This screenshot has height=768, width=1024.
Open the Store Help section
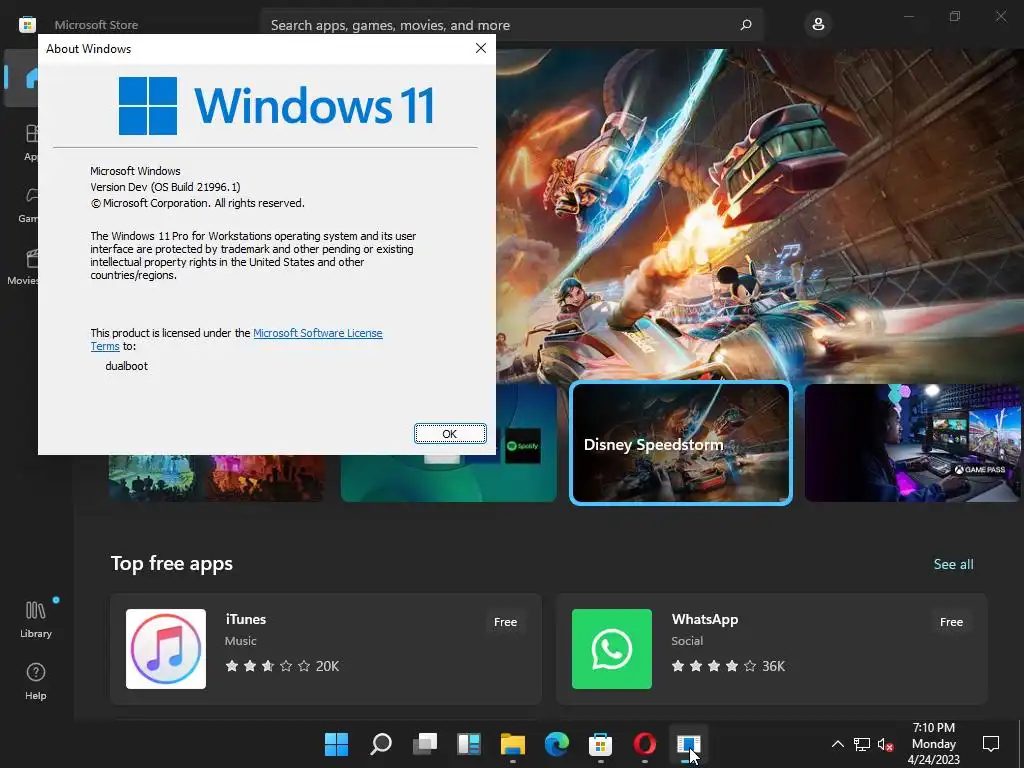pos(35,681)
